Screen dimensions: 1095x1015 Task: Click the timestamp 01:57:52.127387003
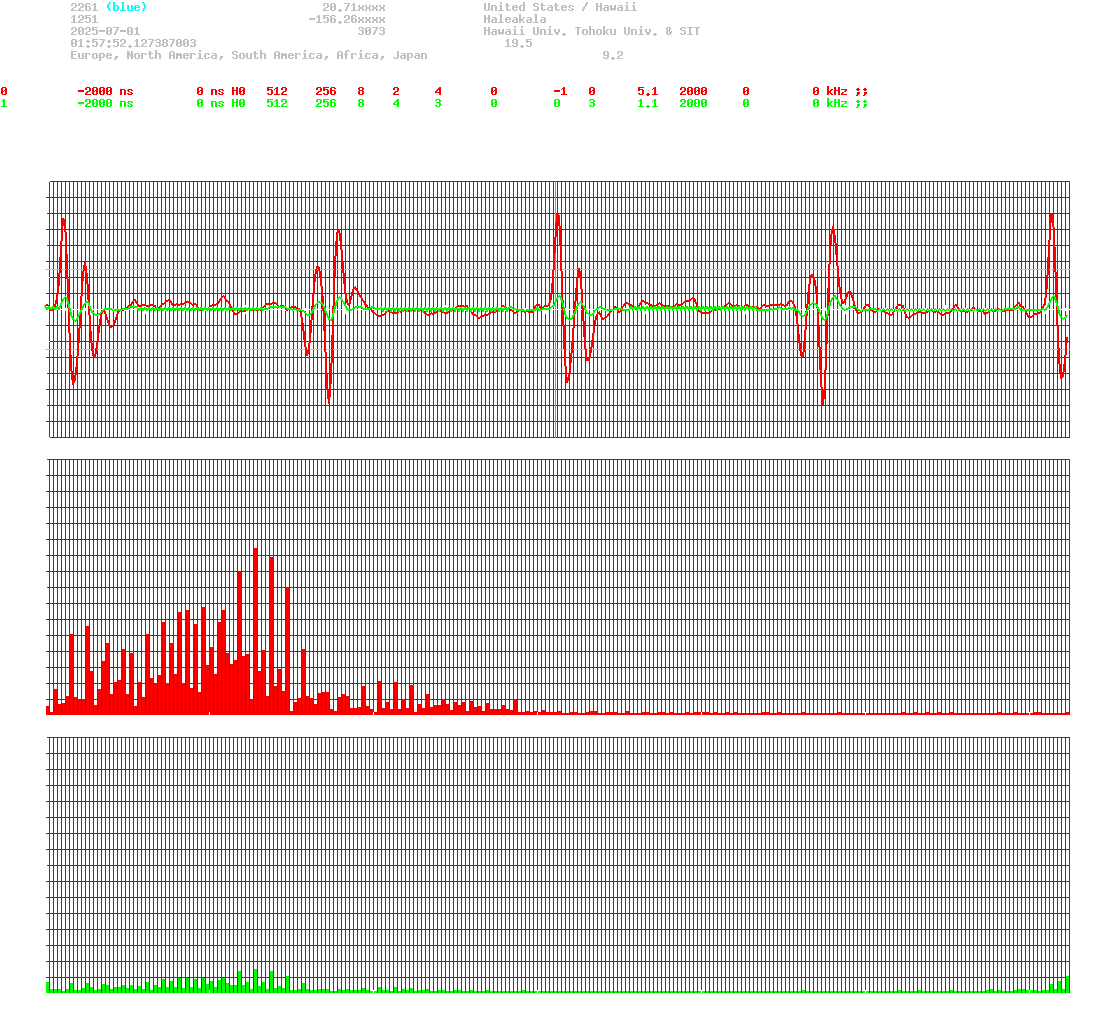click(x=133, y=43)
